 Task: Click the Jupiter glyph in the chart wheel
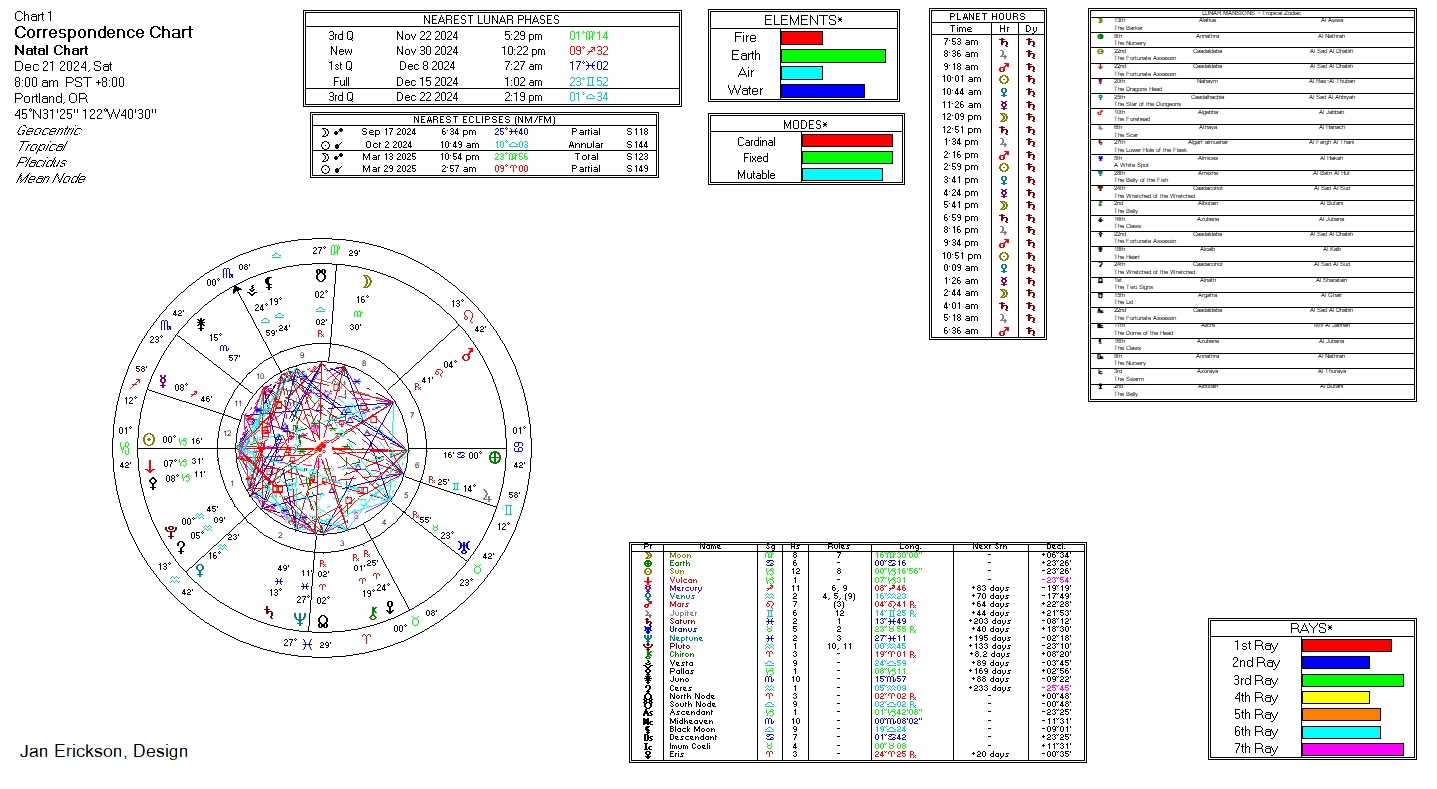pyautogui.click(x=486, y=495)
